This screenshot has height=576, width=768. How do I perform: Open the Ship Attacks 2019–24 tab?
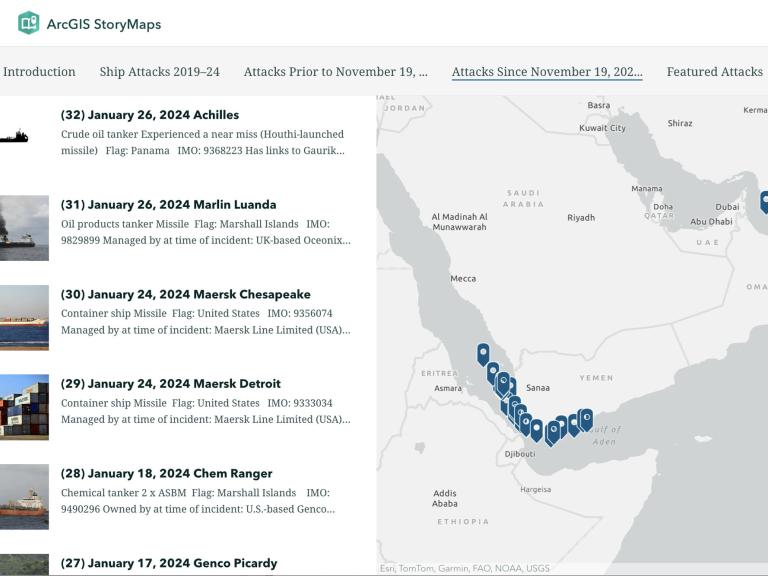point(160,72)
